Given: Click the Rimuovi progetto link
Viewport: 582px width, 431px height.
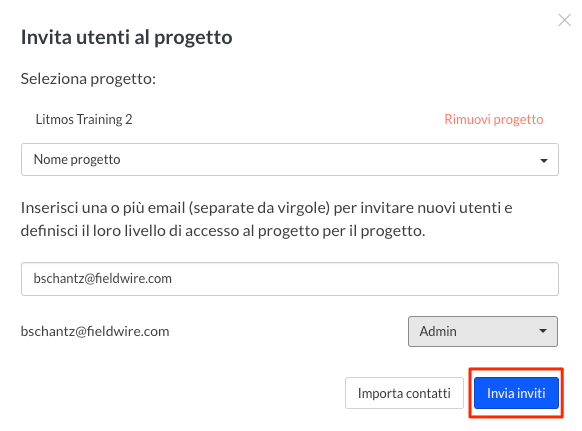Looking at the screenshot, I should coord(494,120).
